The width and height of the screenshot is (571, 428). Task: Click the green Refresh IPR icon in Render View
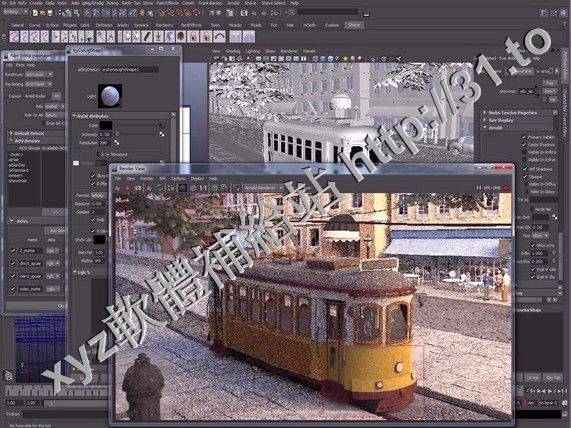[x=160, y=188]
